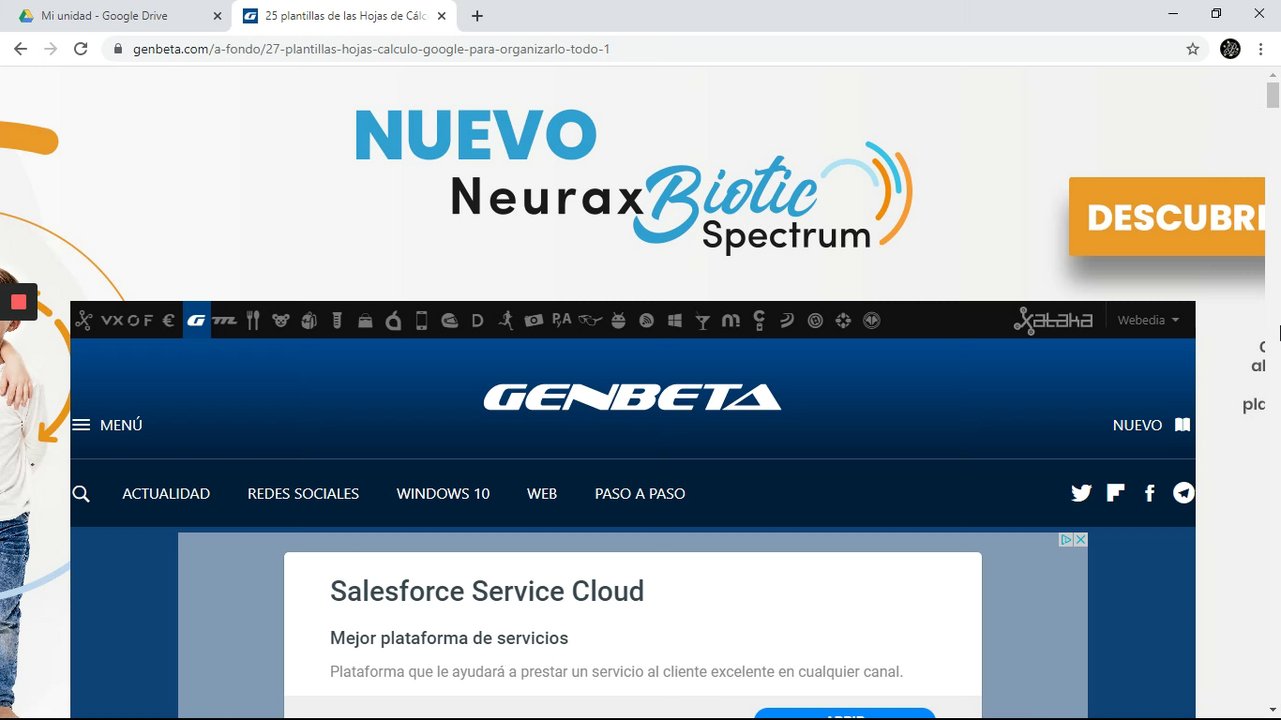This screenshot has width=1281, height=720.
Task: Open the teddy bear parenting site icon
Action: (281, 320)
